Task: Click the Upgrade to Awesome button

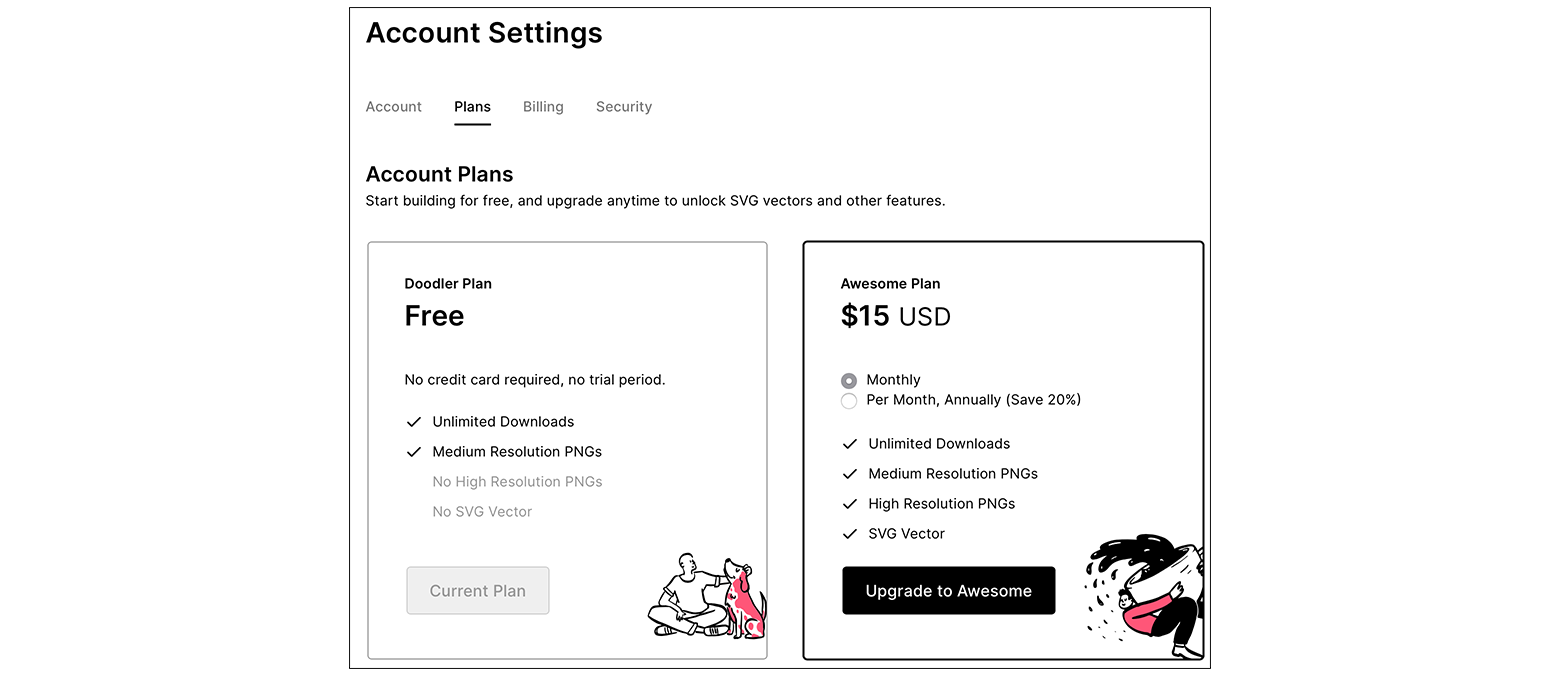Action: pos(948,591)
